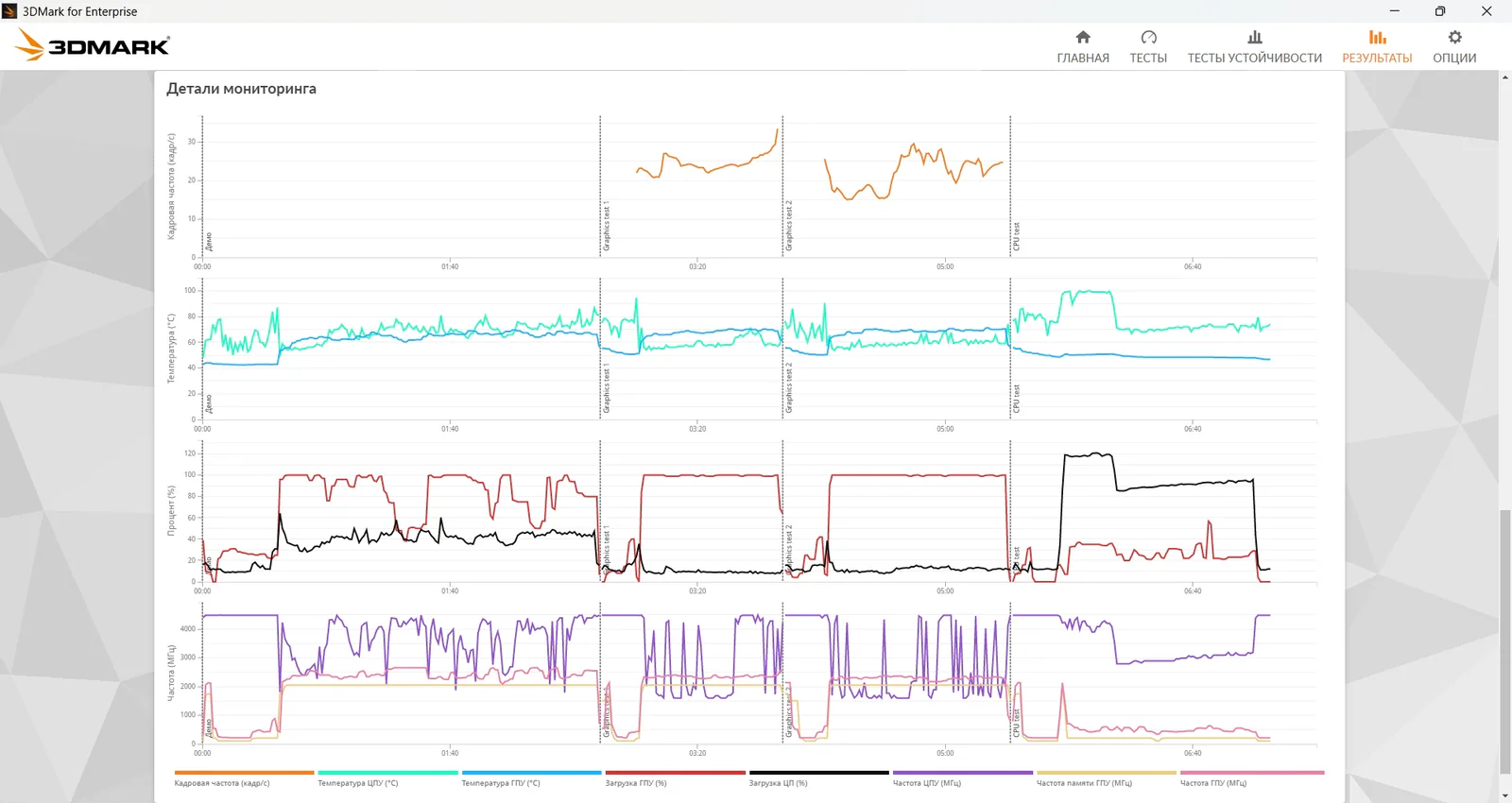1512x803 pixels.
Task: Toggle the Температура ГПУ legend series
Action: pos(531,778)
